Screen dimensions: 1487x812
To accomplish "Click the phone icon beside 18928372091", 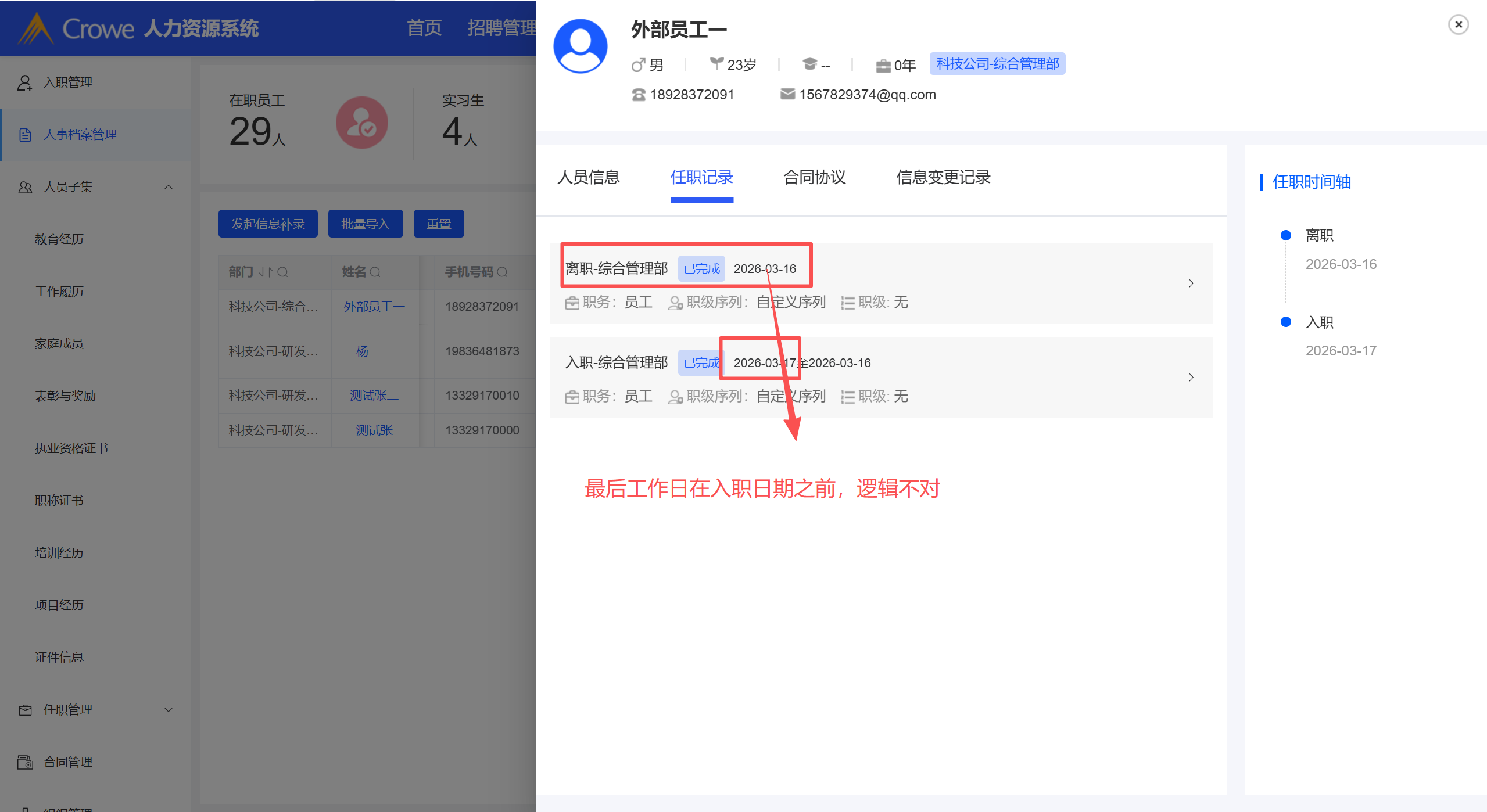I will (x=638, y=95).
